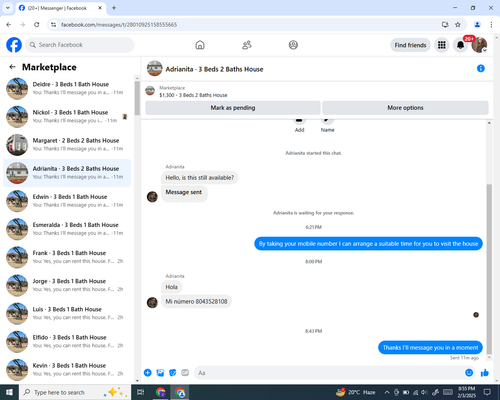Screen dimensions: 500x400
Task: Click the Find friends button
Action: (x=410, y=45)
